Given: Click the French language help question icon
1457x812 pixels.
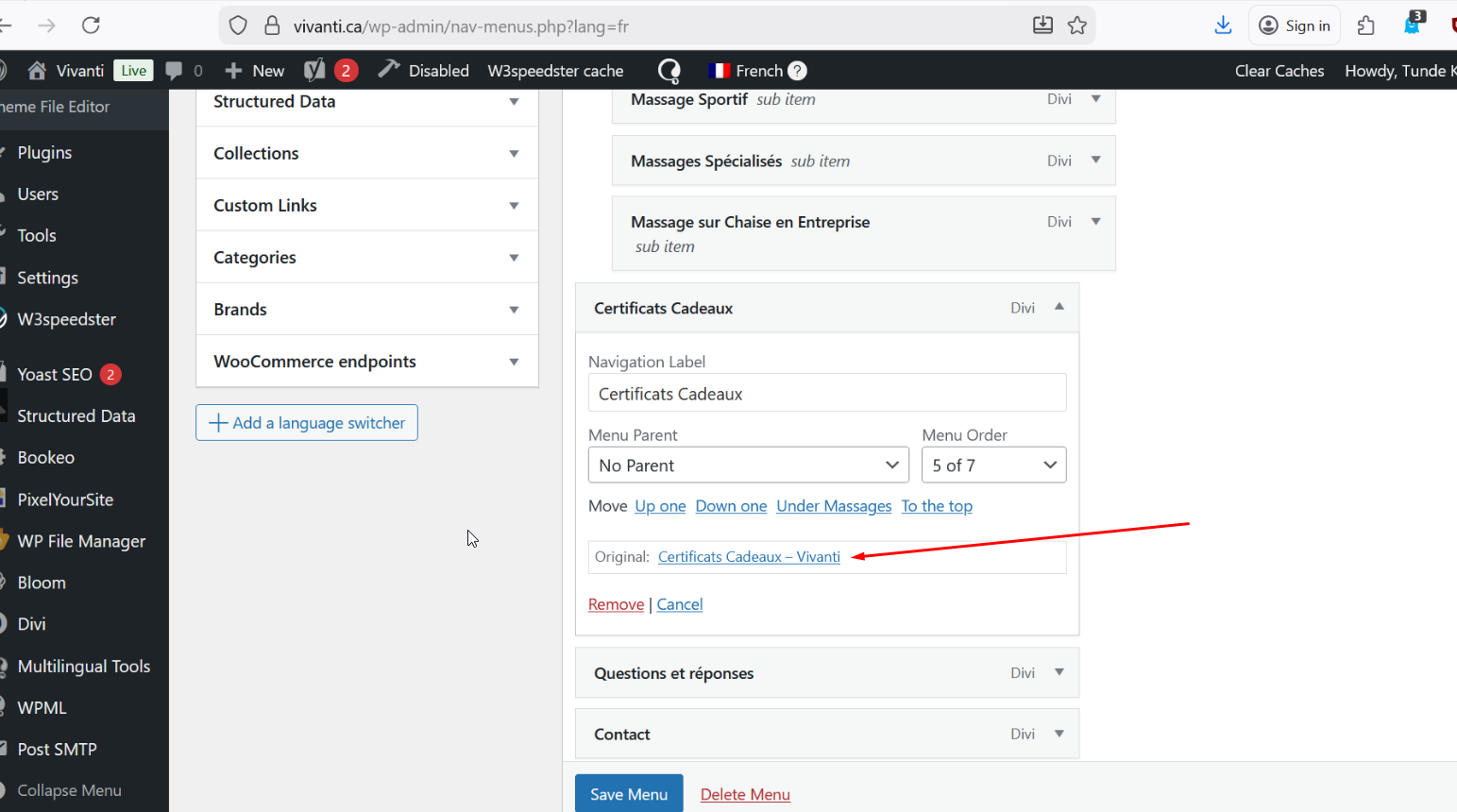Looking at the screenshot, I should tap(797, 71).
